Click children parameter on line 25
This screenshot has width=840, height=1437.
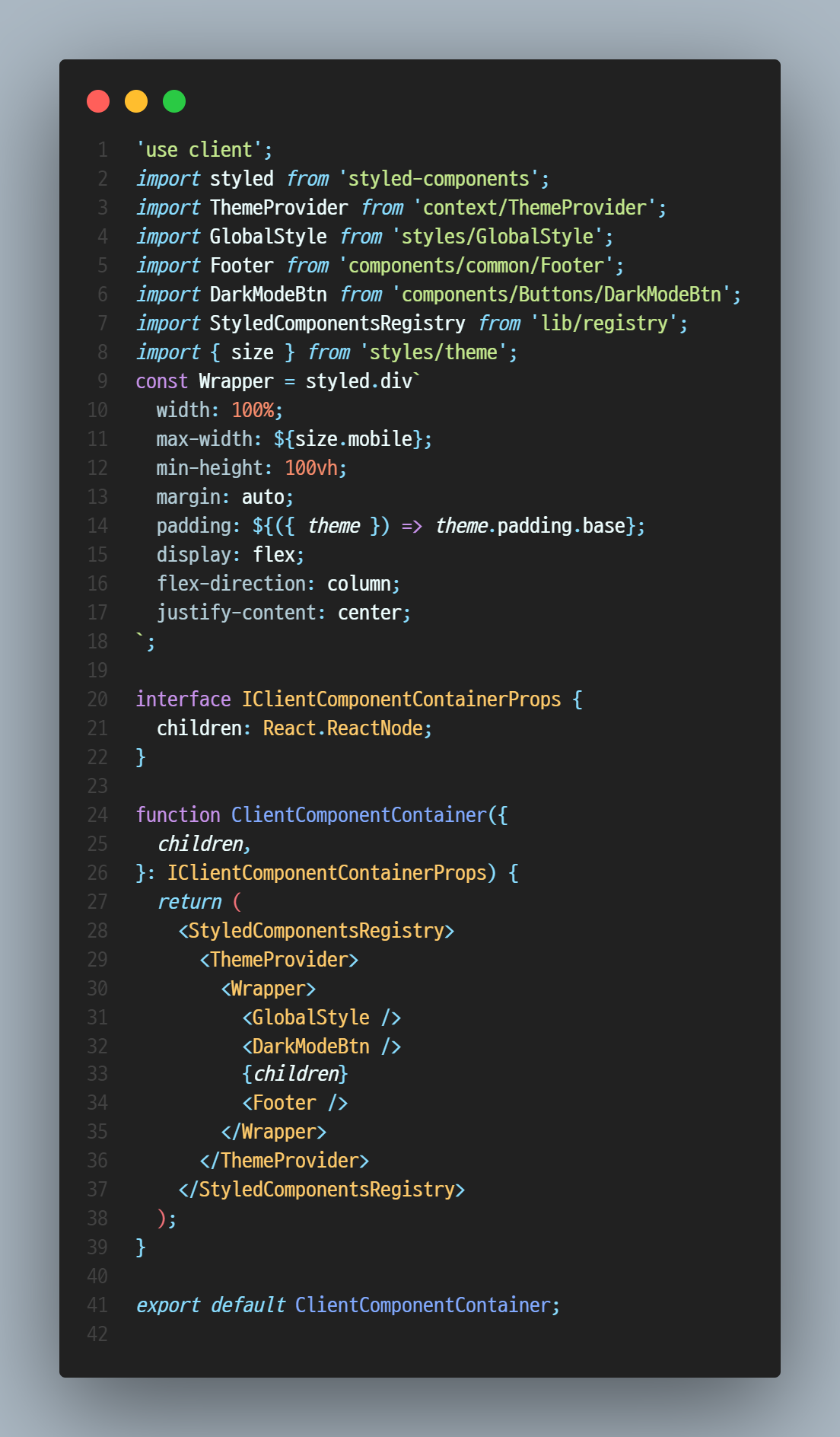pos(200,844)
